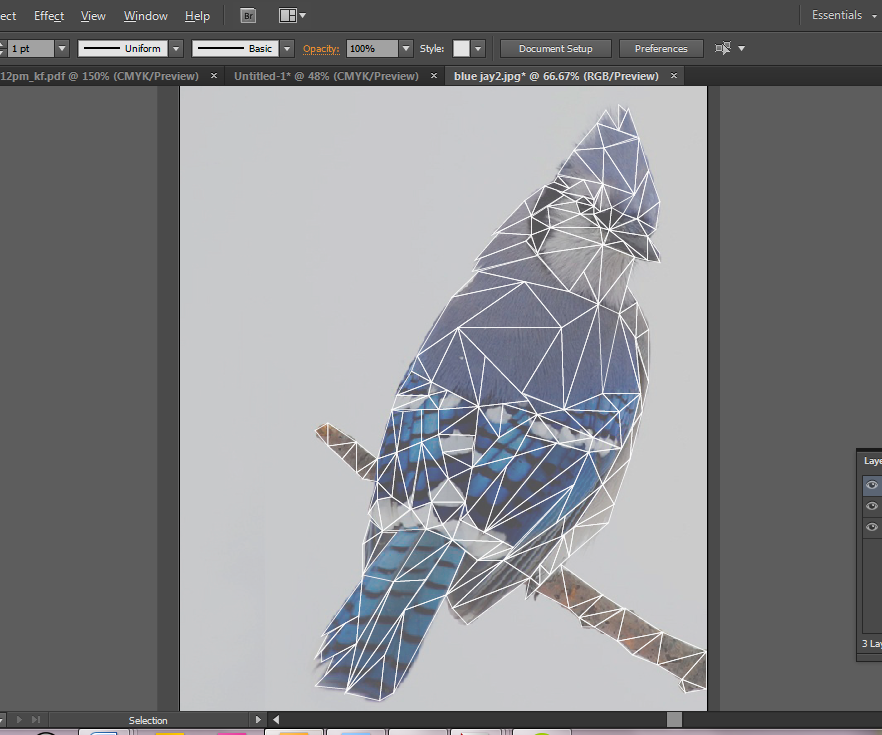Click the status bar Selection arrow icon
This screenshot has height=735, width=882.
tap(259, 720)
